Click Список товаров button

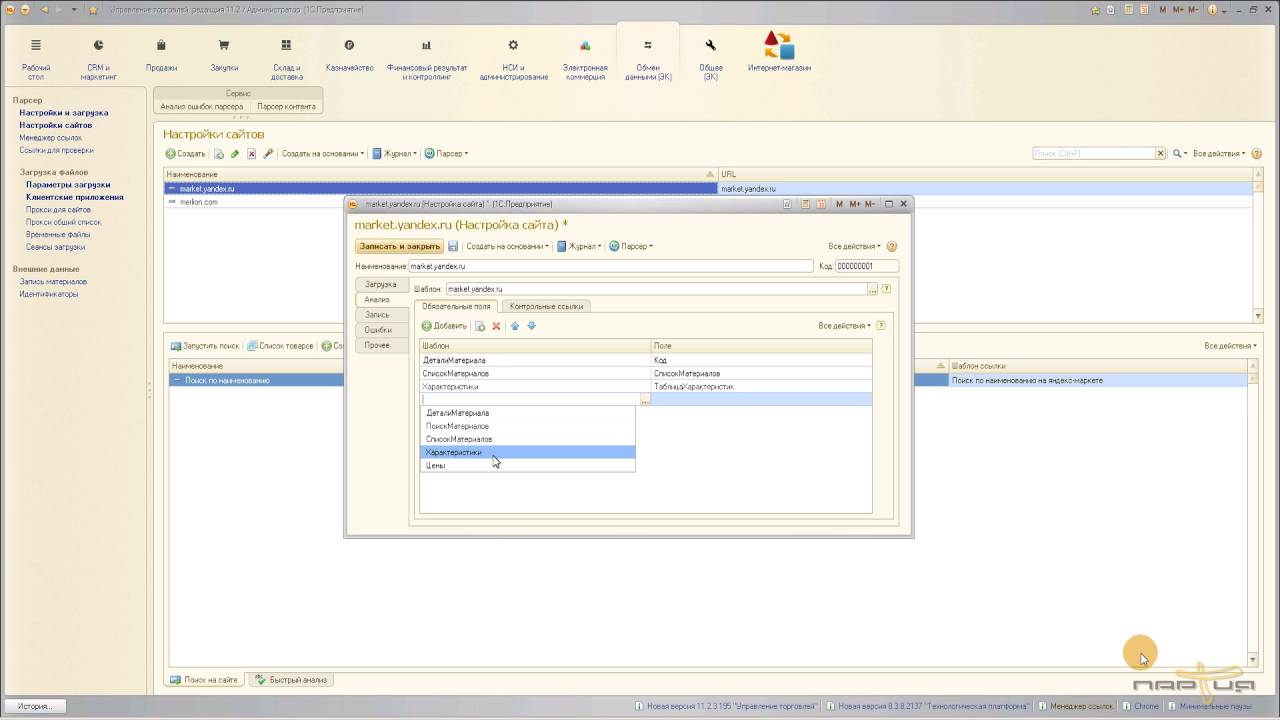pos(280,346)
